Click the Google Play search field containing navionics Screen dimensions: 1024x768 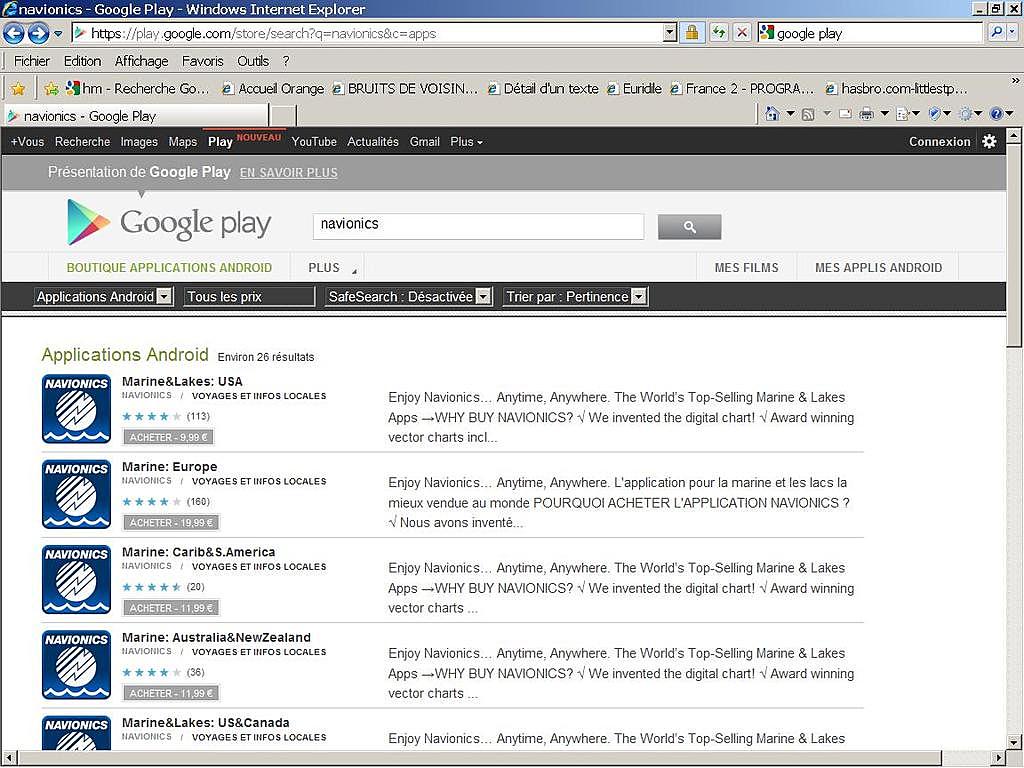tap(479, 226)
